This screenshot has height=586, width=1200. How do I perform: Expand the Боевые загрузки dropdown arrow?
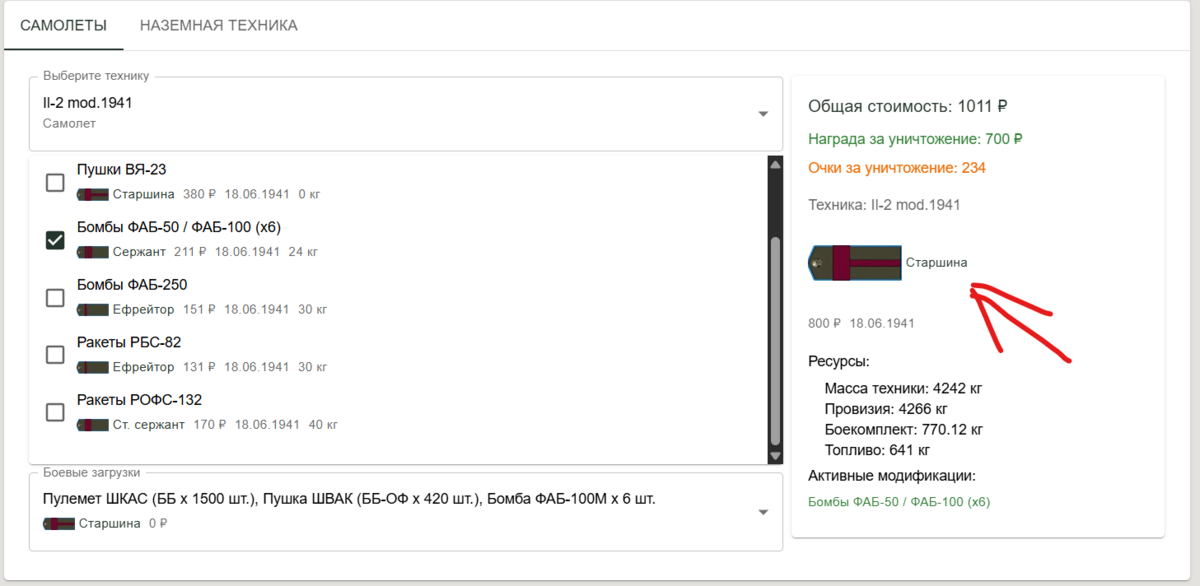tap(763, 512)
